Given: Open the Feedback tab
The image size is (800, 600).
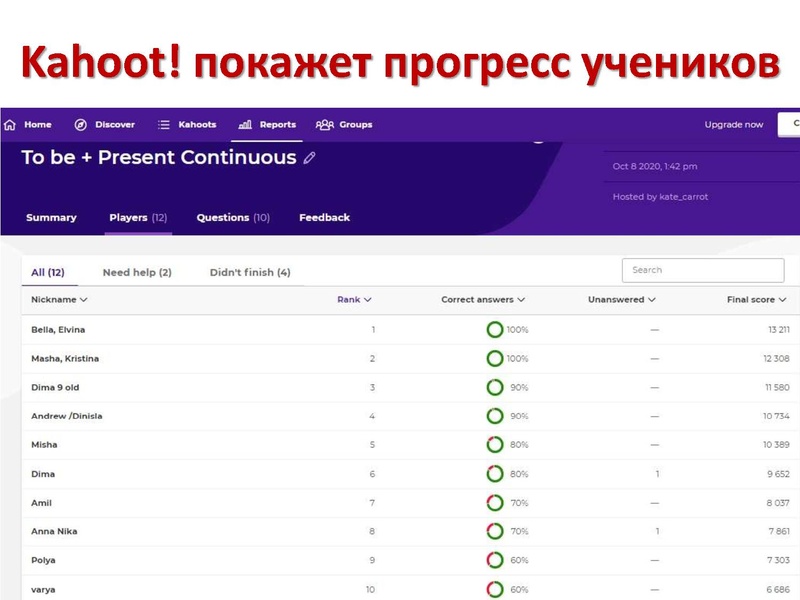Looking at the screenshot, I should 323,217.
